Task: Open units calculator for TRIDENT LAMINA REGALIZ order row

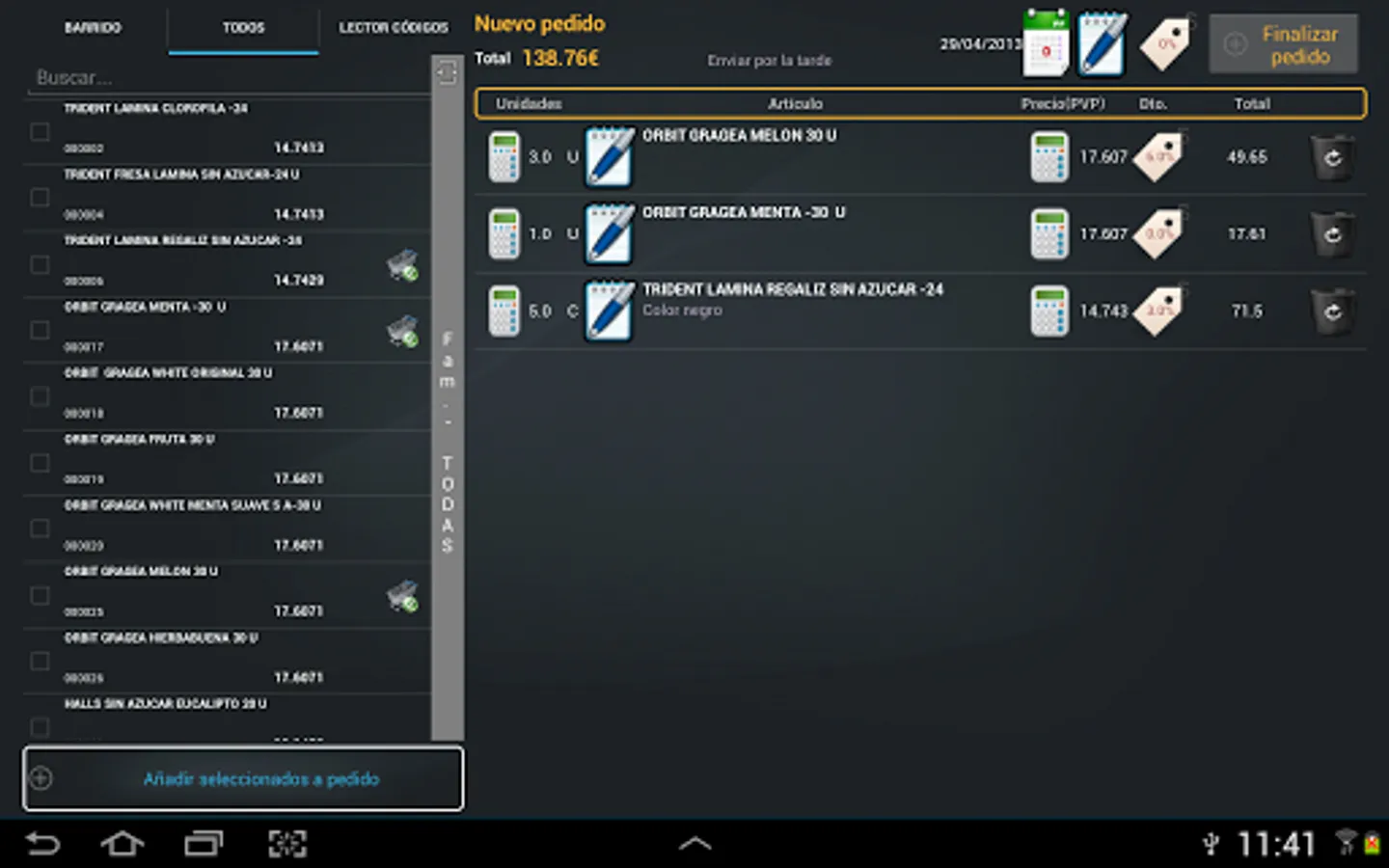Action: (x=504, y=312)
